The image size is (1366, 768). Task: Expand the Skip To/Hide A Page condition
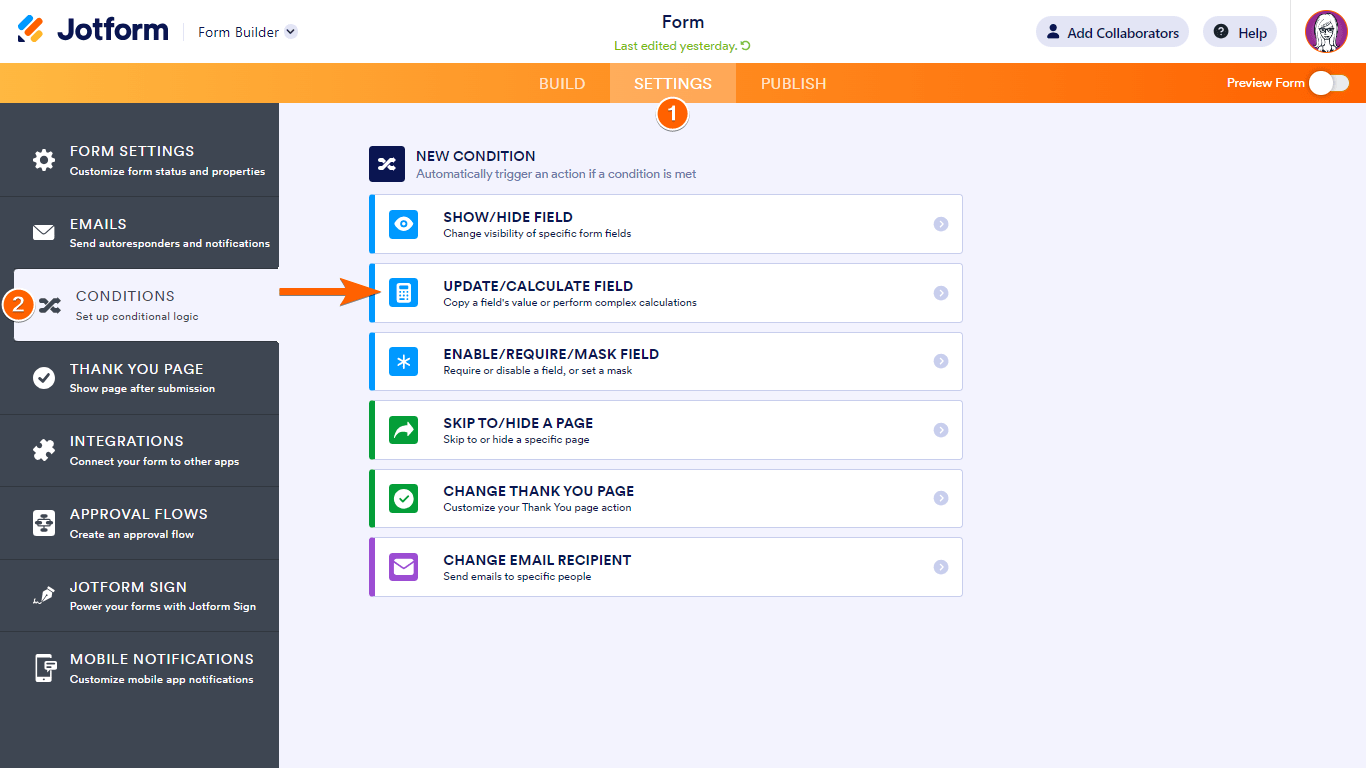[x=940, y=430]
